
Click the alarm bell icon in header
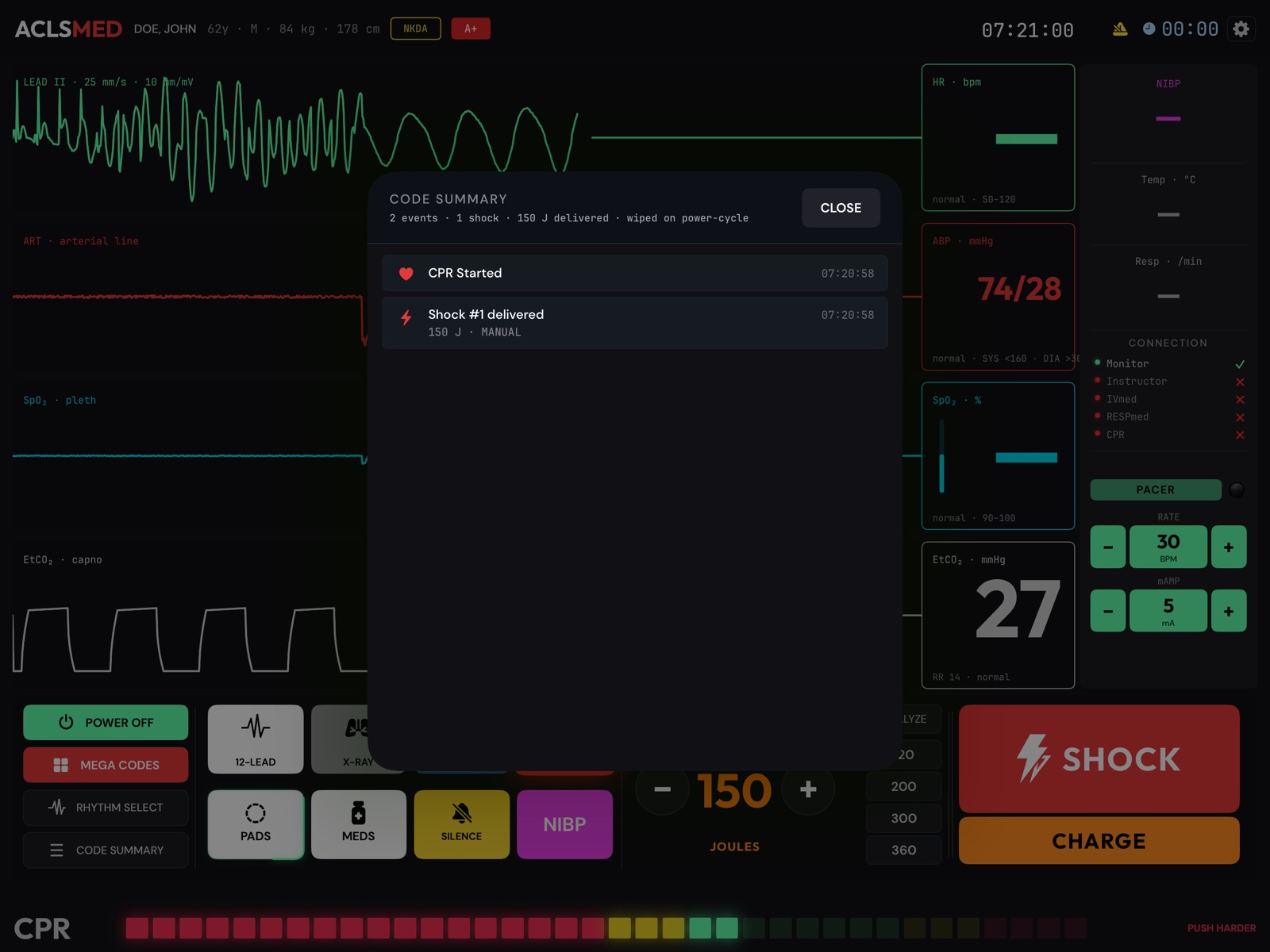tap(1120, 29)
